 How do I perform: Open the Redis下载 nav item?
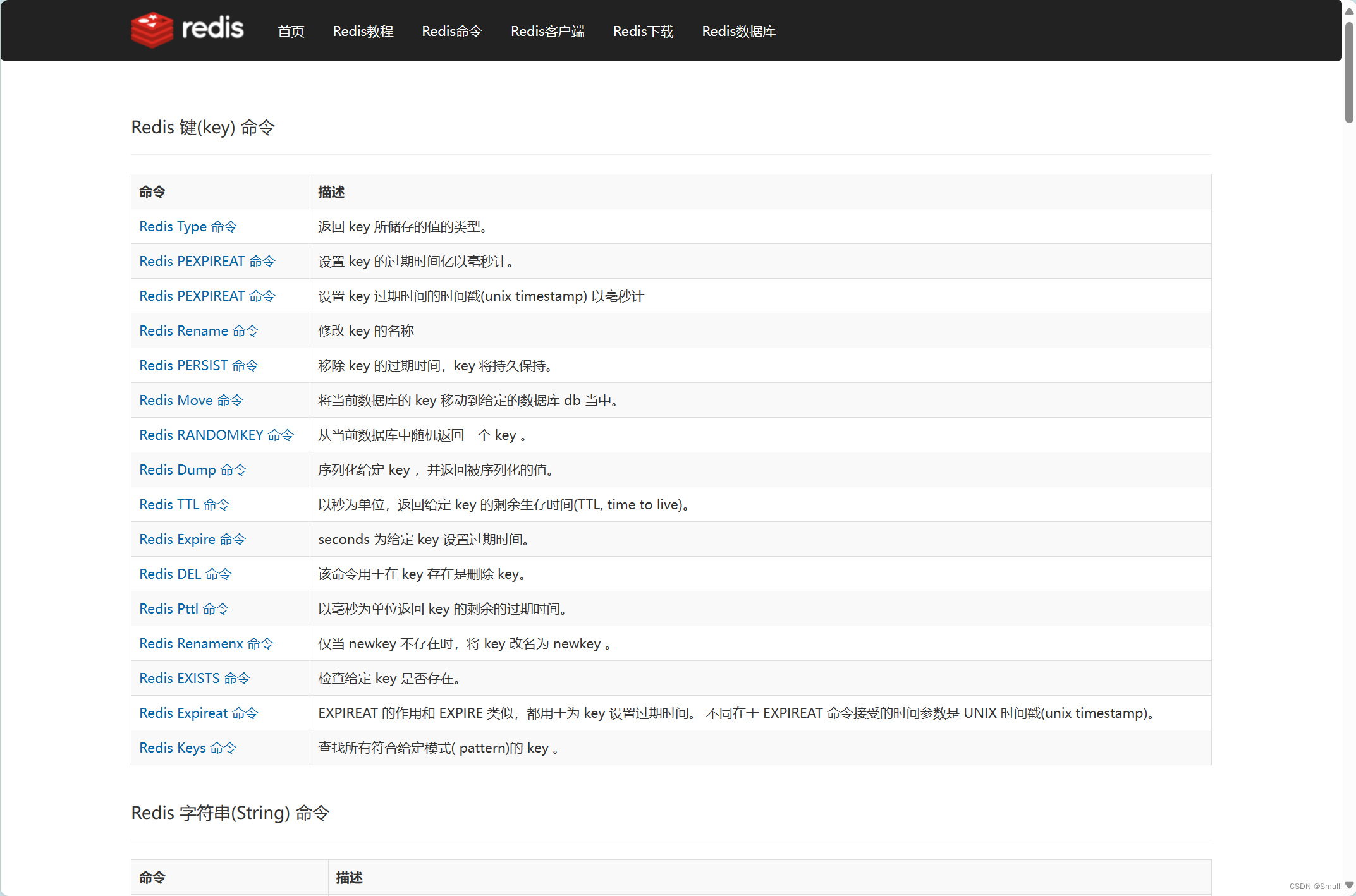(x=643, y=31)
